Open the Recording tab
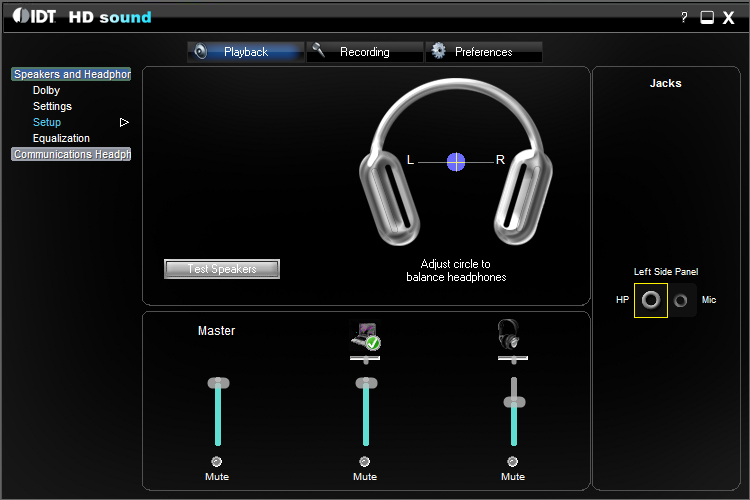750x500 pixels. pyautogui.click(x=364, y=52)
